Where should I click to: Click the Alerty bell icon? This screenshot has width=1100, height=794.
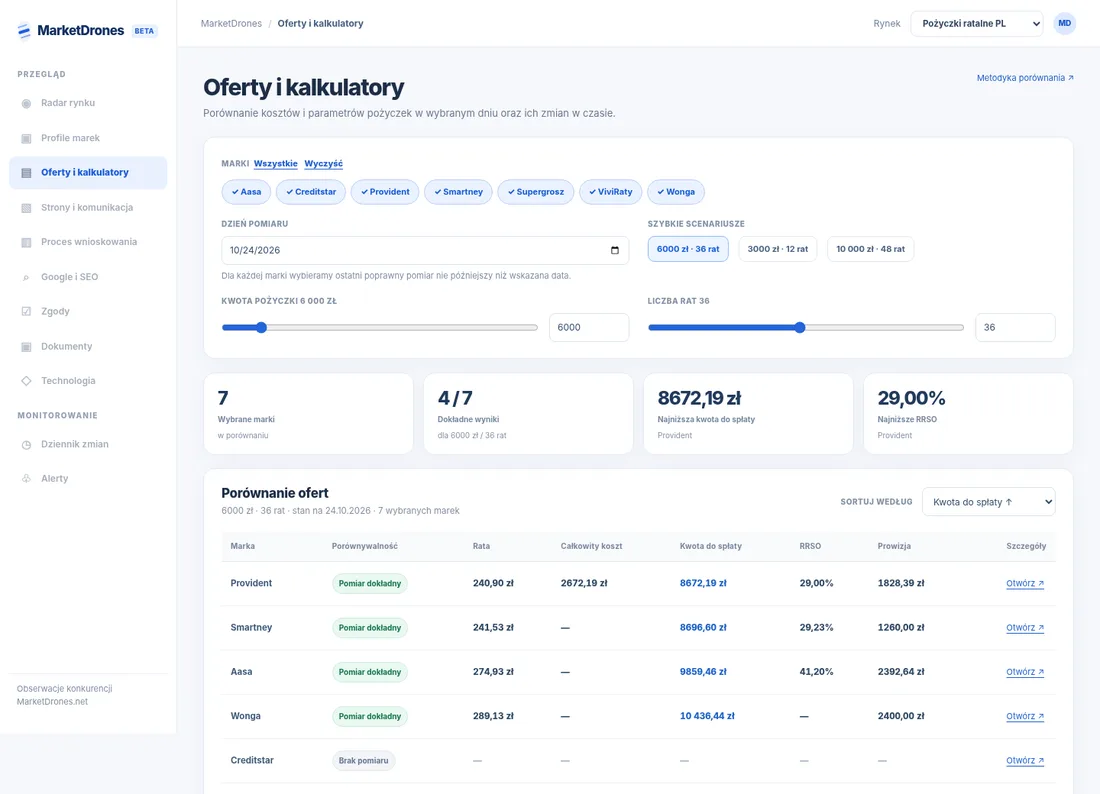tap(26, 479)
